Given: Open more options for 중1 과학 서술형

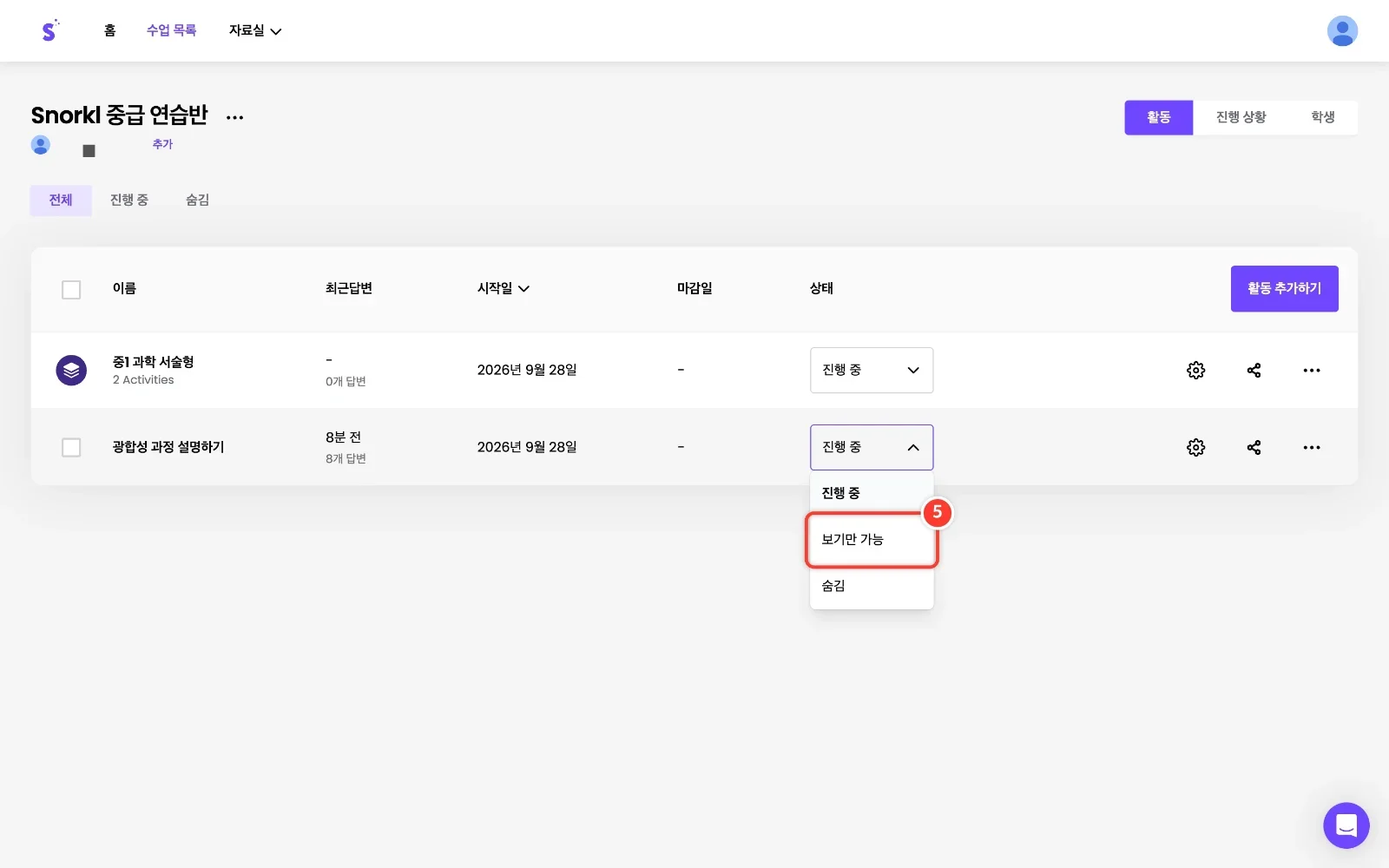Looking at the screenshot, I should 1312,371.
